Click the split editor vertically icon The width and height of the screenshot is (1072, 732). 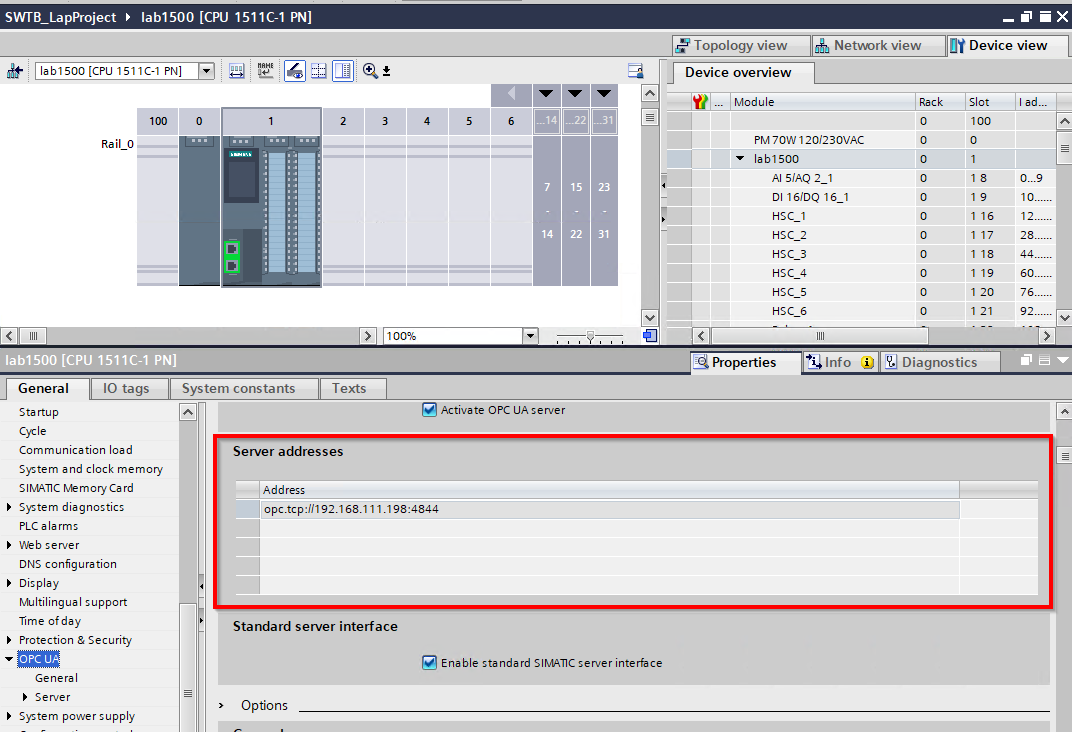[x=341, y=70]
